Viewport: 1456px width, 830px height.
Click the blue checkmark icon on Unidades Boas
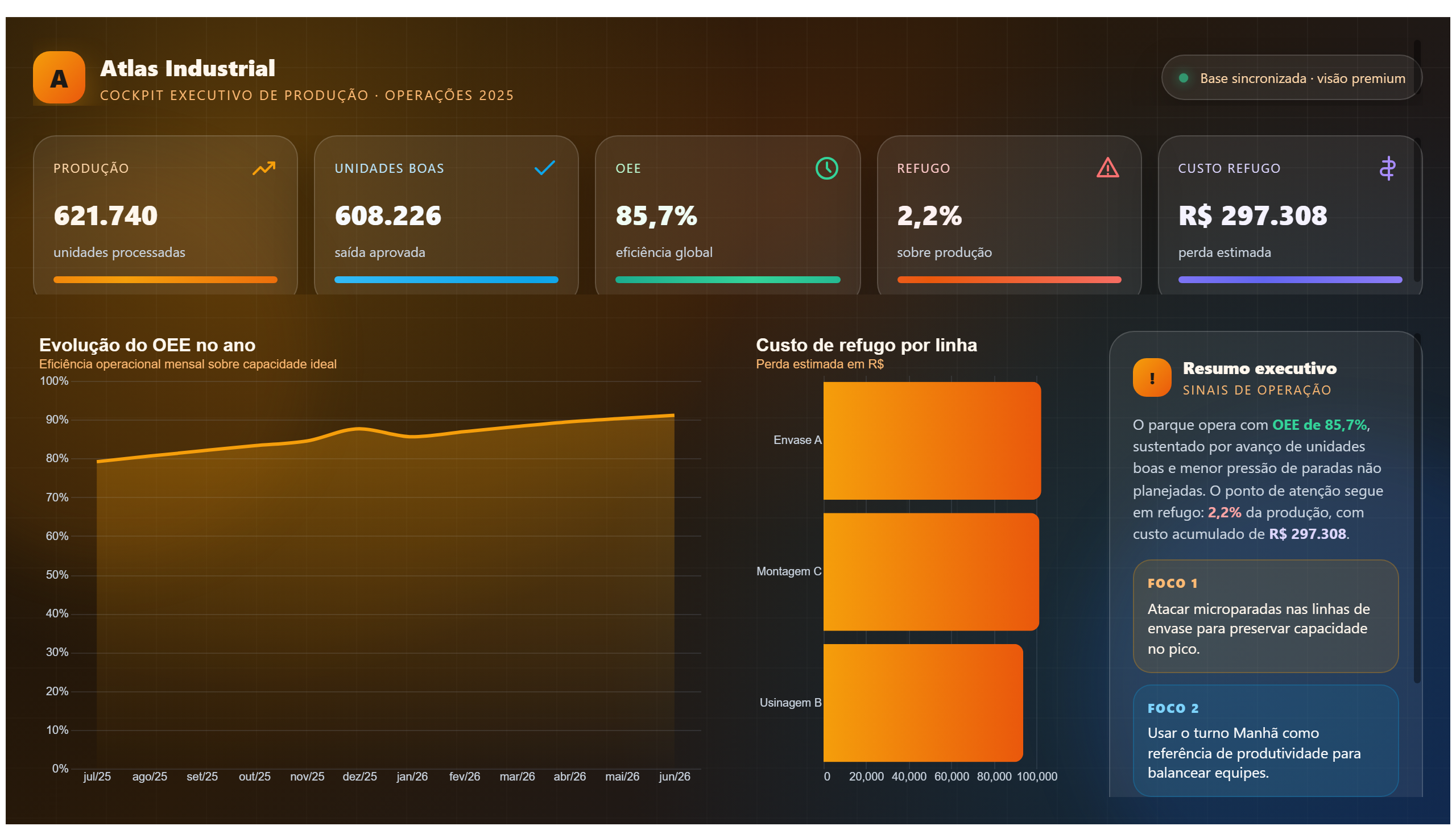(545, 168)
